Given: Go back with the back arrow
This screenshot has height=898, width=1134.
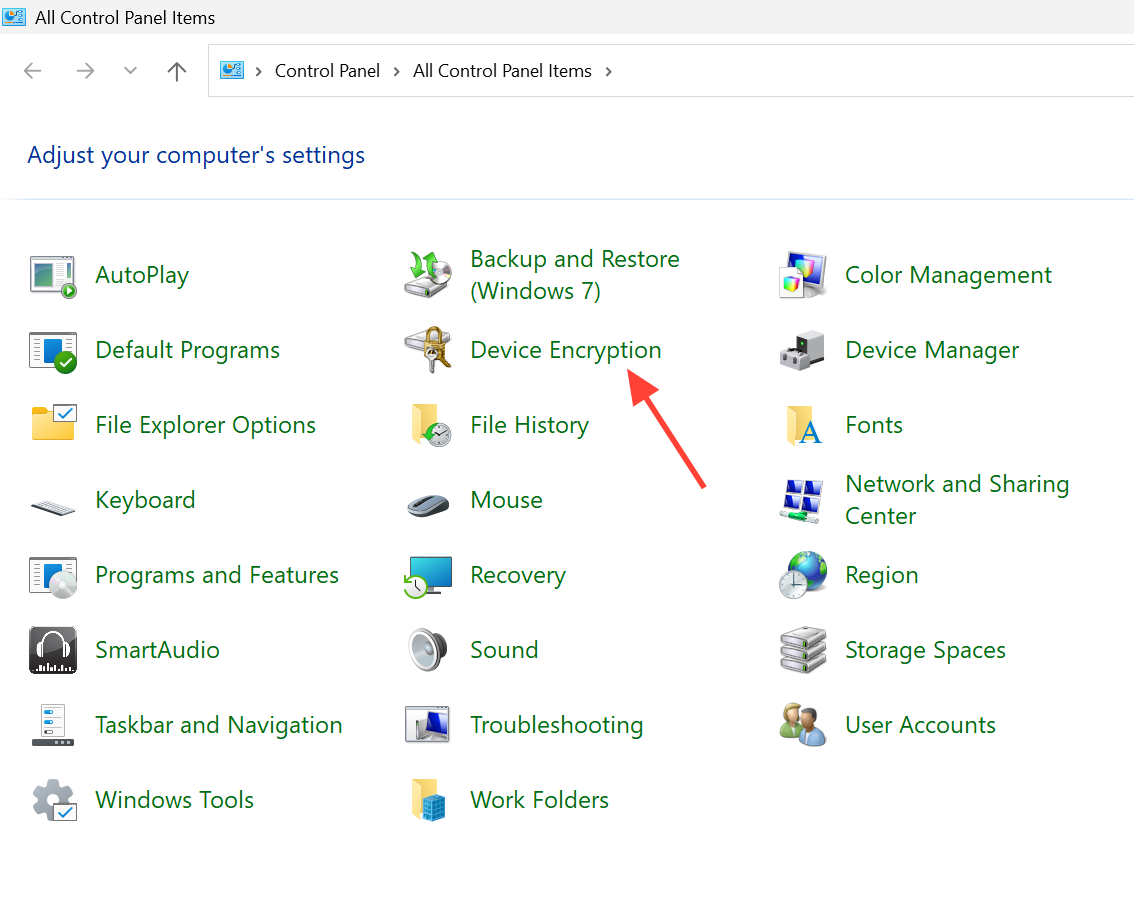Looking at the screenshot, I should pos(33,71).
